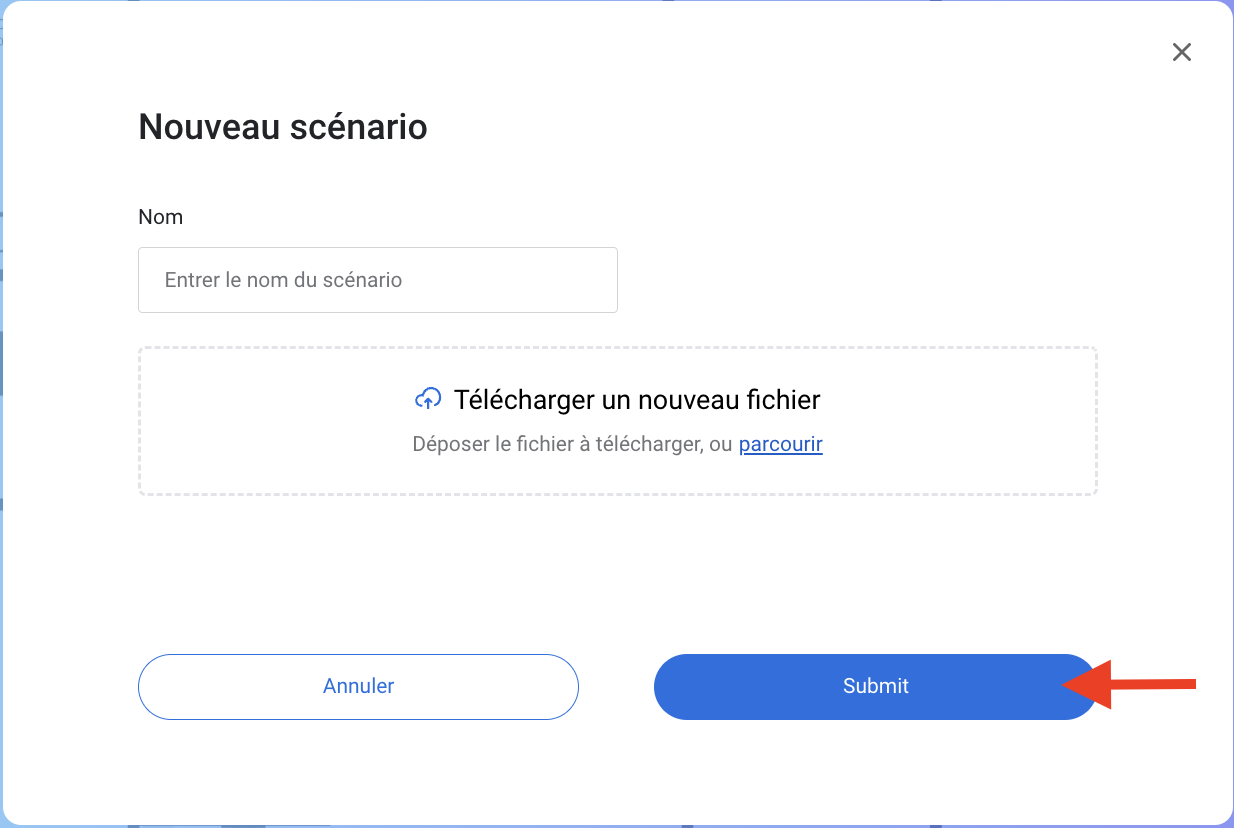Viewport: 1234px width, 828px height.
Task: Click the Nouveau scénario heading
Action: 282,127
